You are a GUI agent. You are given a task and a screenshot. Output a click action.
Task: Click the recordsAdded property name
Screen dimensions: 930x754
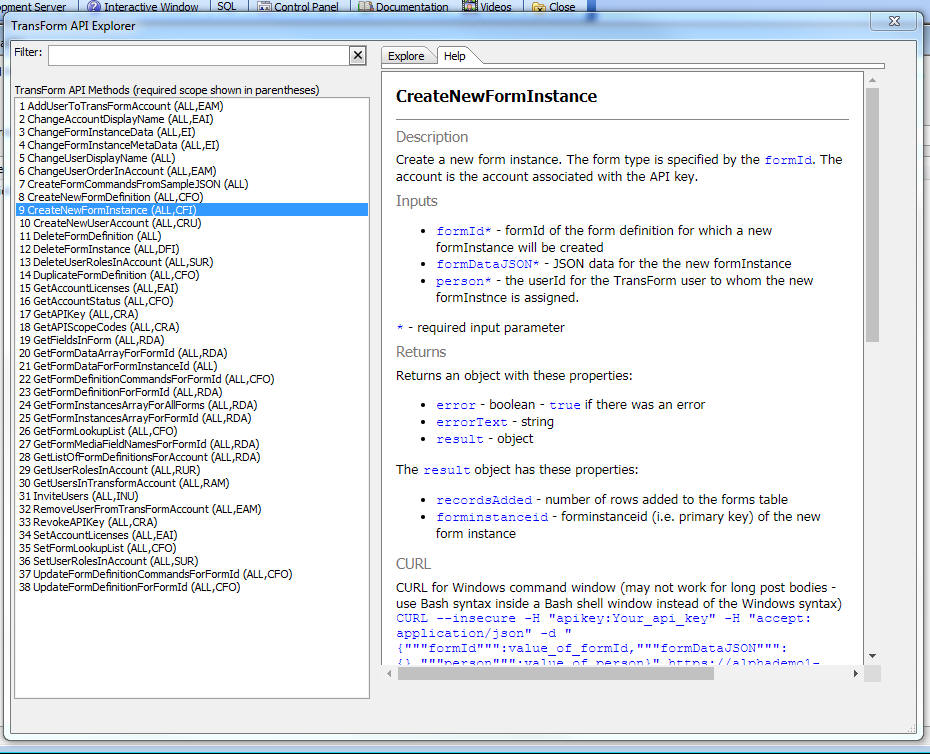coord(484,501)
